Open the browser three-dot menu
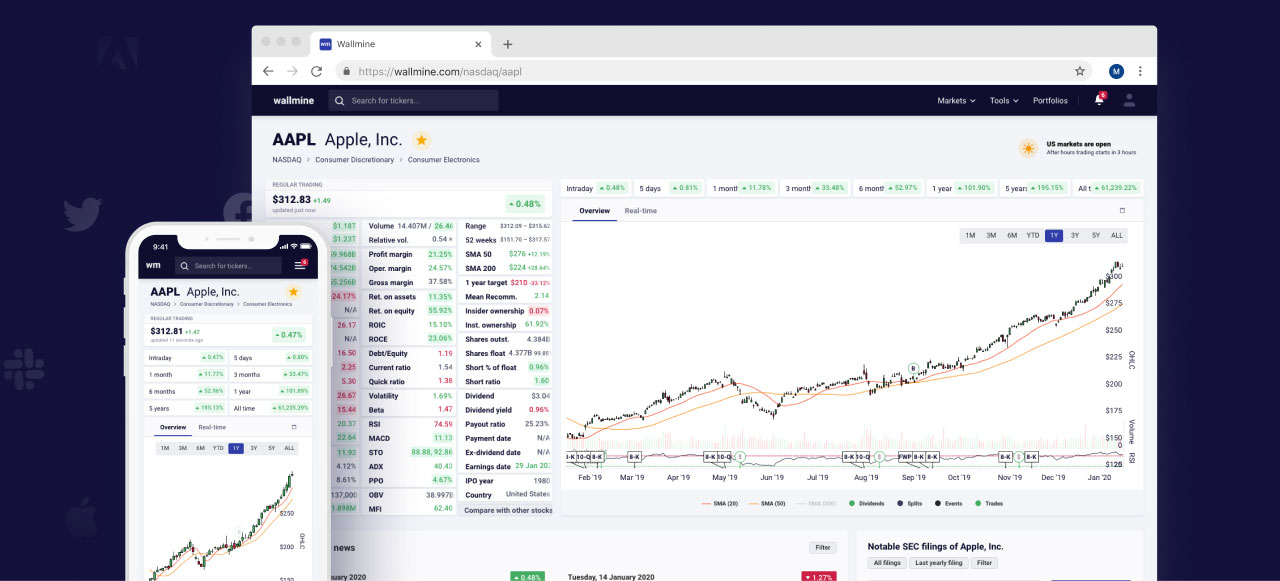This screenshot has height=581, width=1280. 1140,71
